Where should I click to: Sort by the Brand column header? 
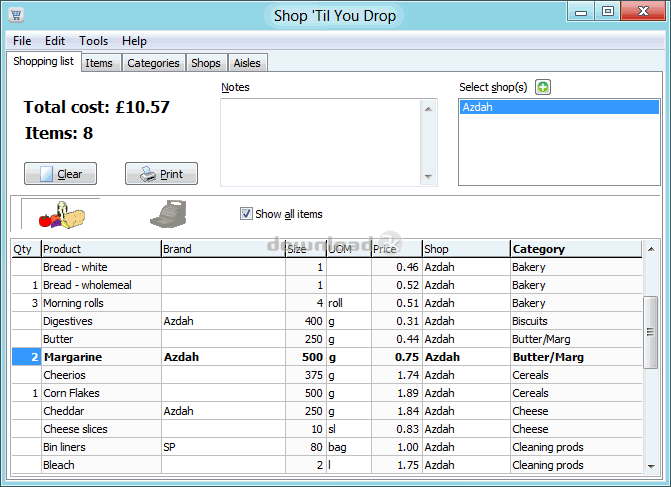pyautogui.click(x=223, y=249)
